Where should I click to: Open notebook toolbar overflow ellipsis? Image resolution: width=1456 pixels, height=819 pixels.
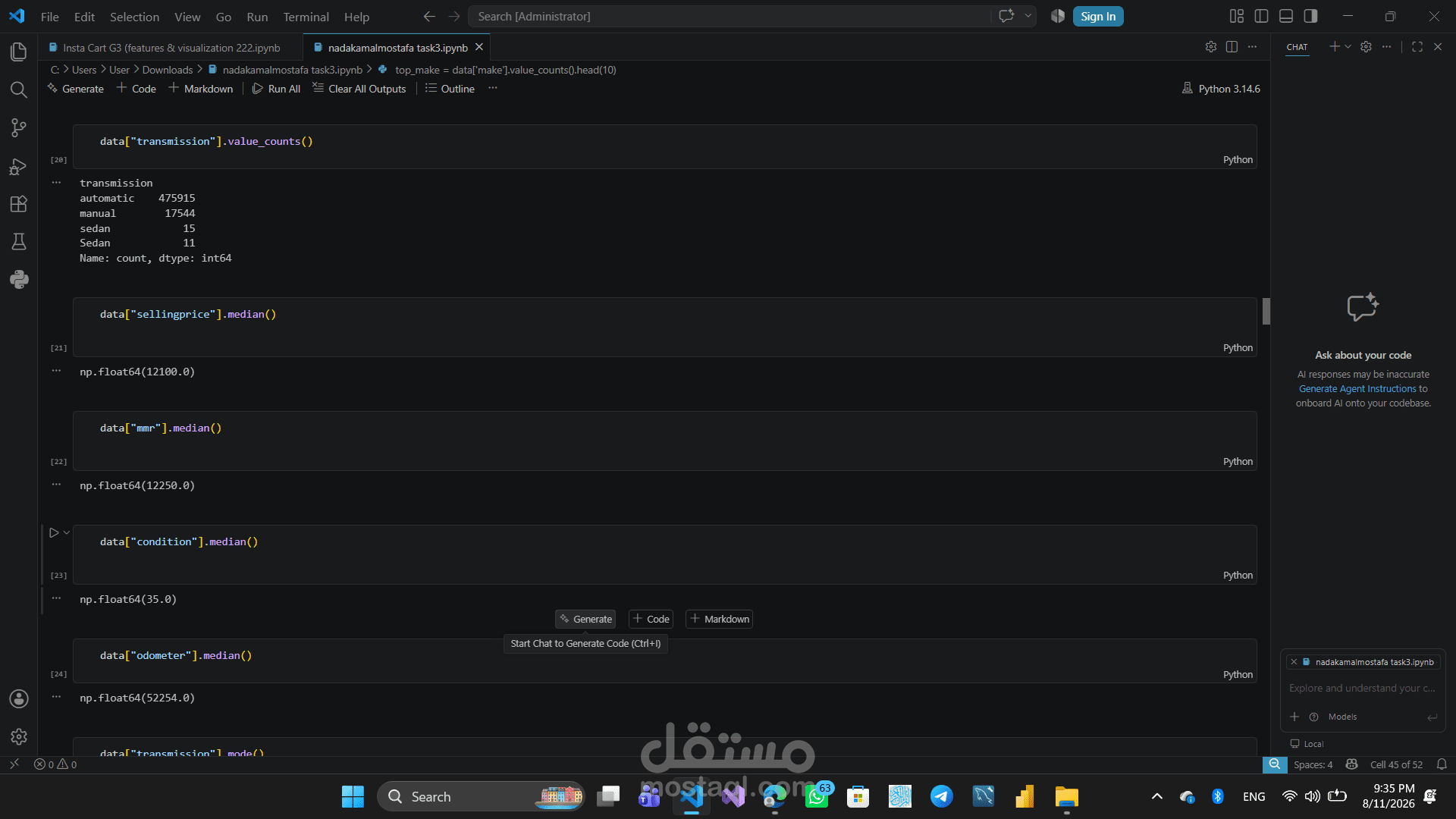(x=493, y=89)
